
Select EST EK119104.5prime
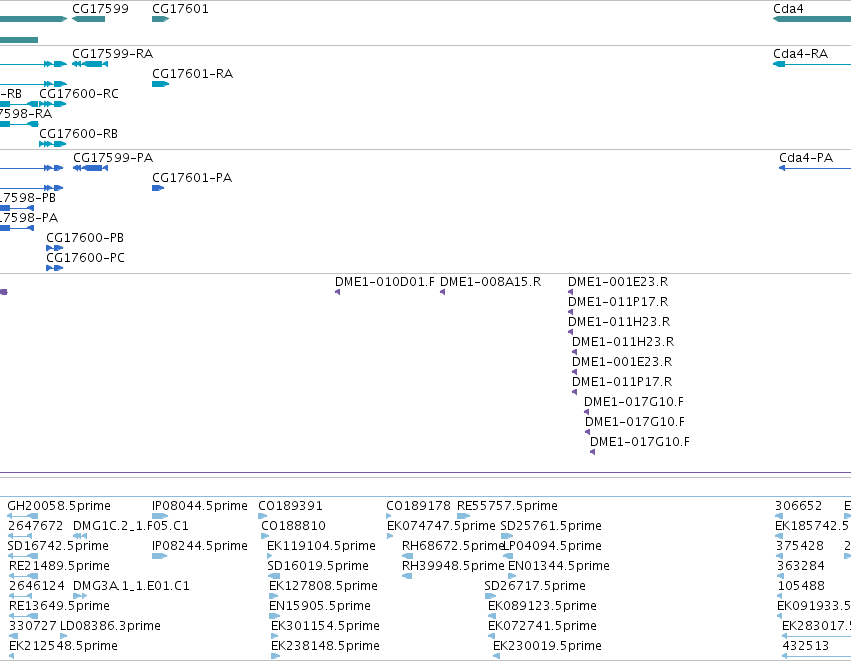click(x=321, y=546)
